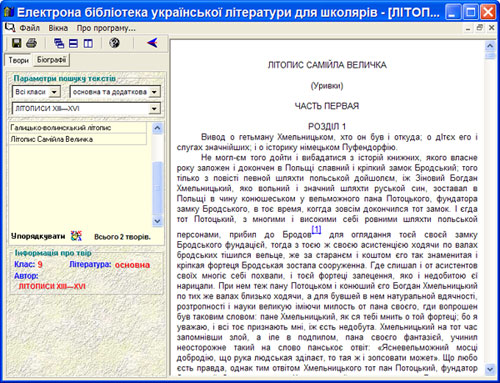Click red ЛІТОПИСИ XIII—XVI author value
The width and height of the screenshot is (500, 383).
tap(52, 286)
